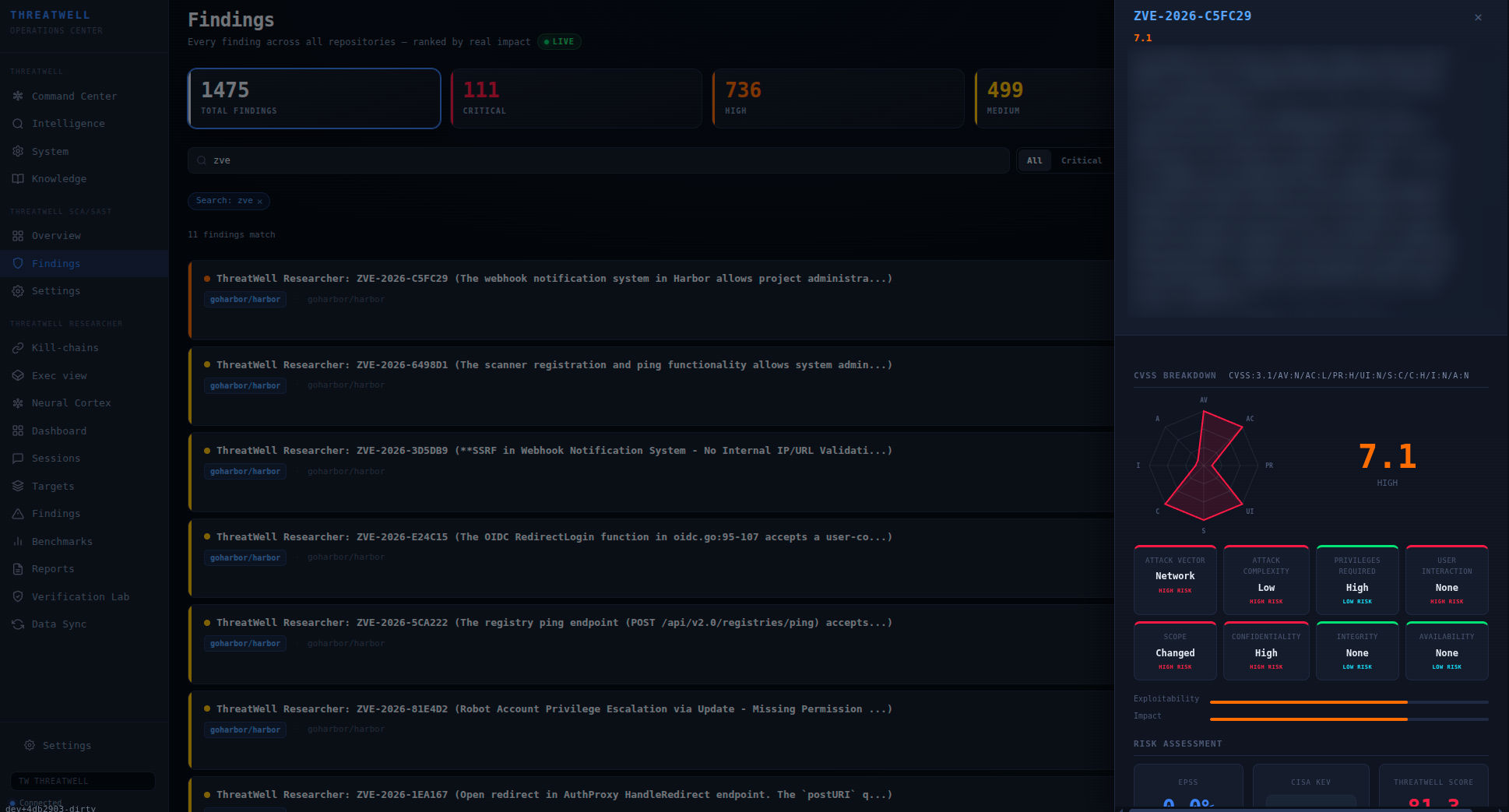Open the bottom Settings sidebar entry
This screenshot has width=1509, height=812.
(84, 745)
